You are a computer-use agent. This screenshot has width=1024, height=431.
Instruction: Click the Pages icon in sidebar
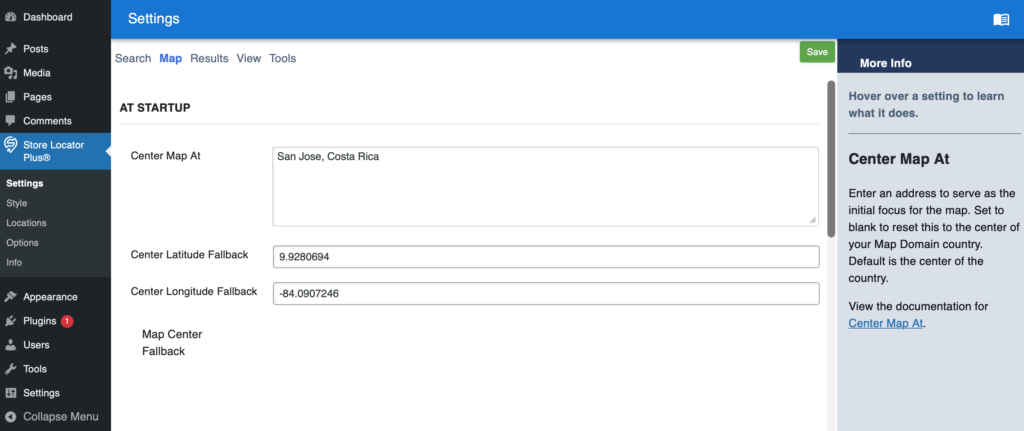click(10, 97)
